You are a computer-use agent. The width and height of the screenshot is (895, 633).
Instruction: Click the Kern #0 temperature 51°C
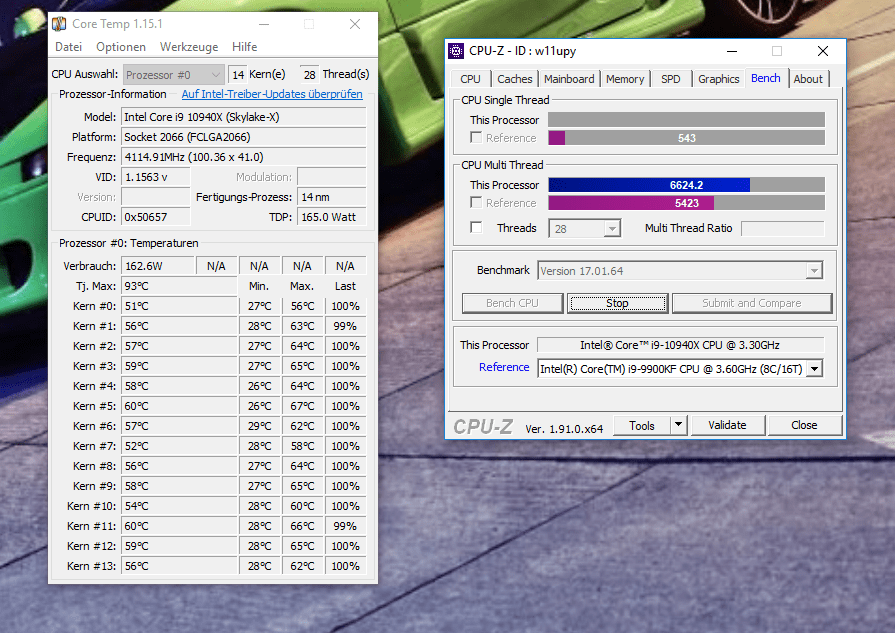[179, 306]
